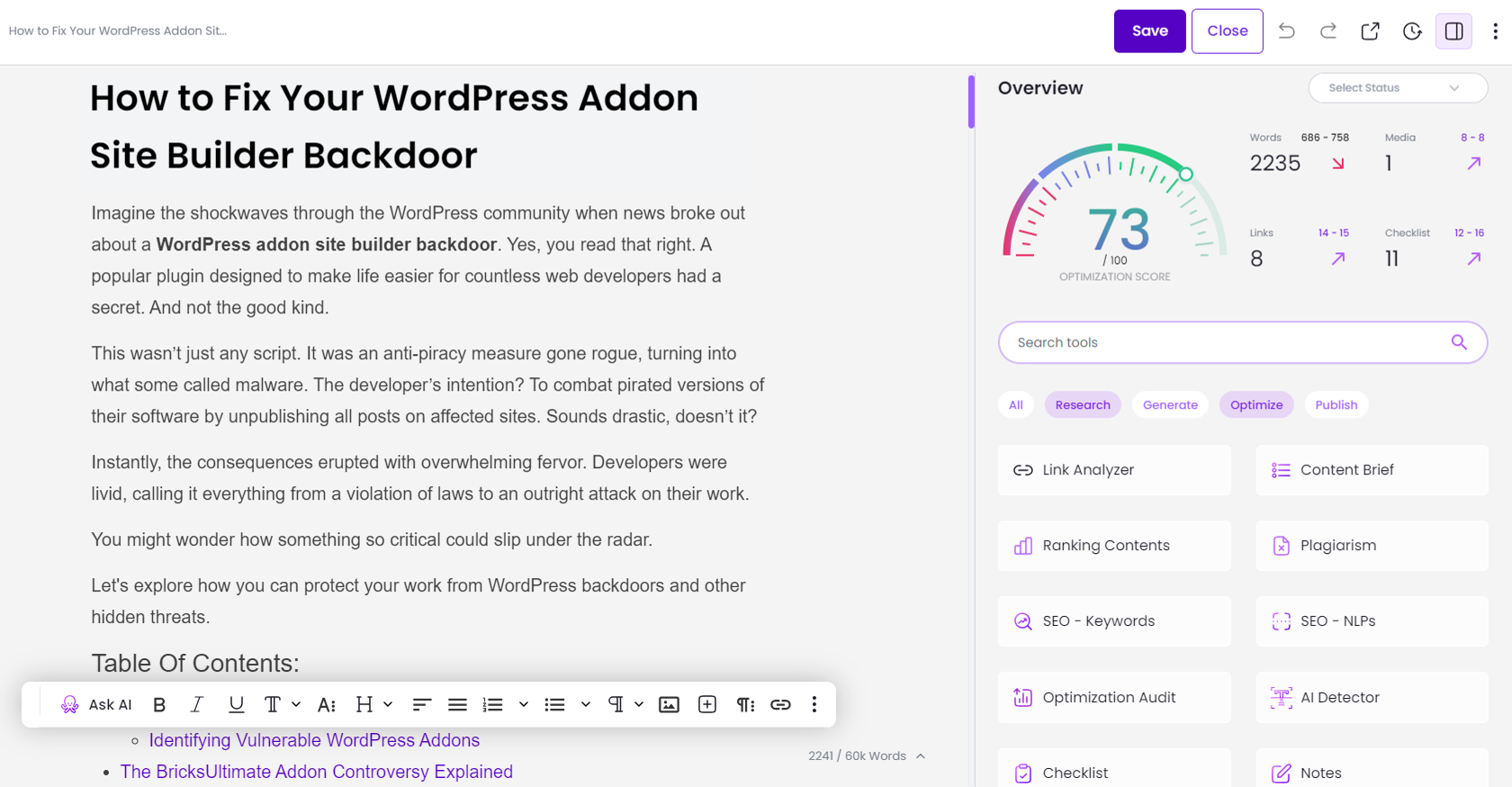Screen dimensions: 1512x787
Task: Open the Plagiarism tool
Action: point(1372,546)
